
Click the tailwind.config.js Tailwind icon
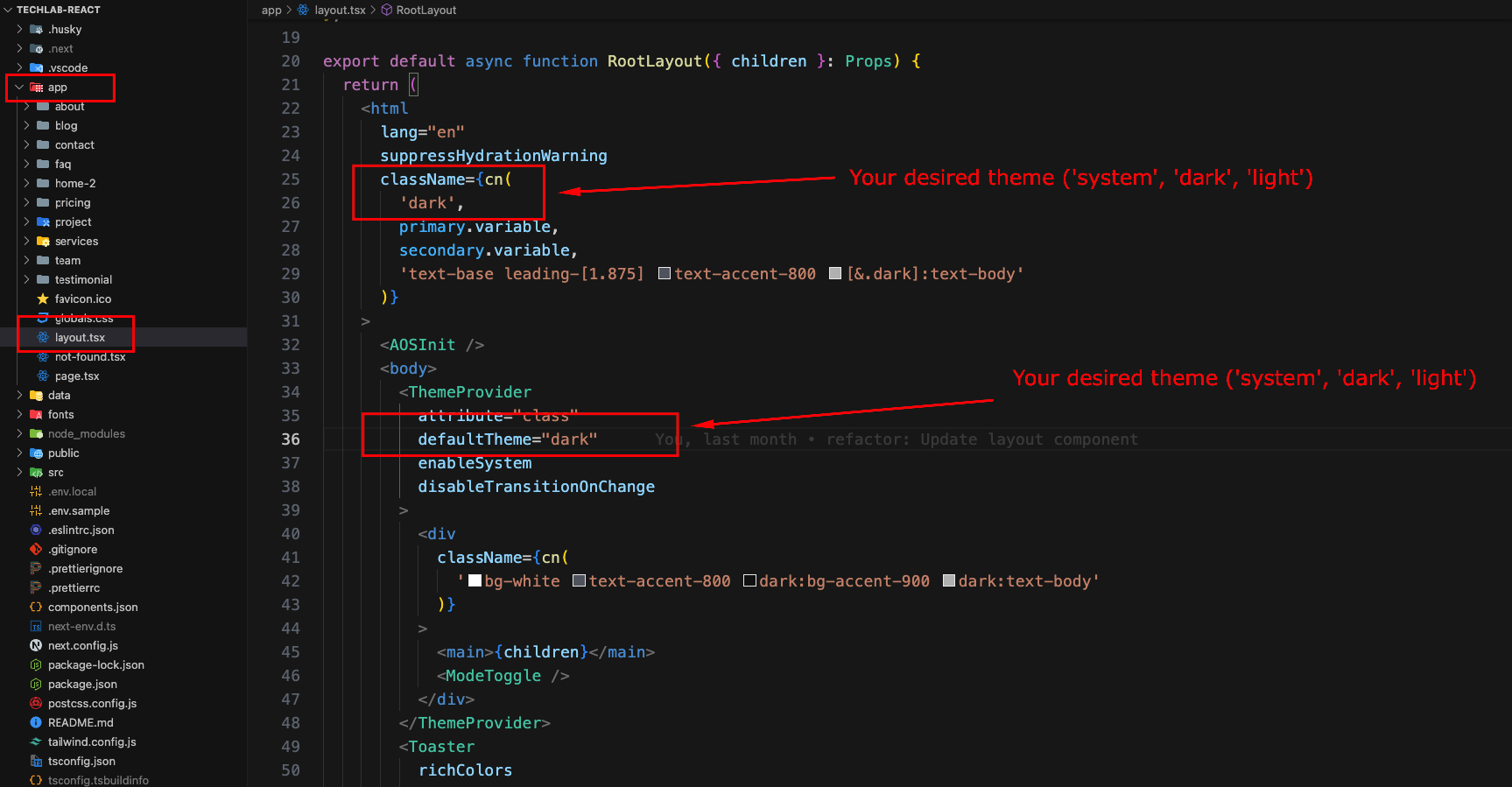36,741
